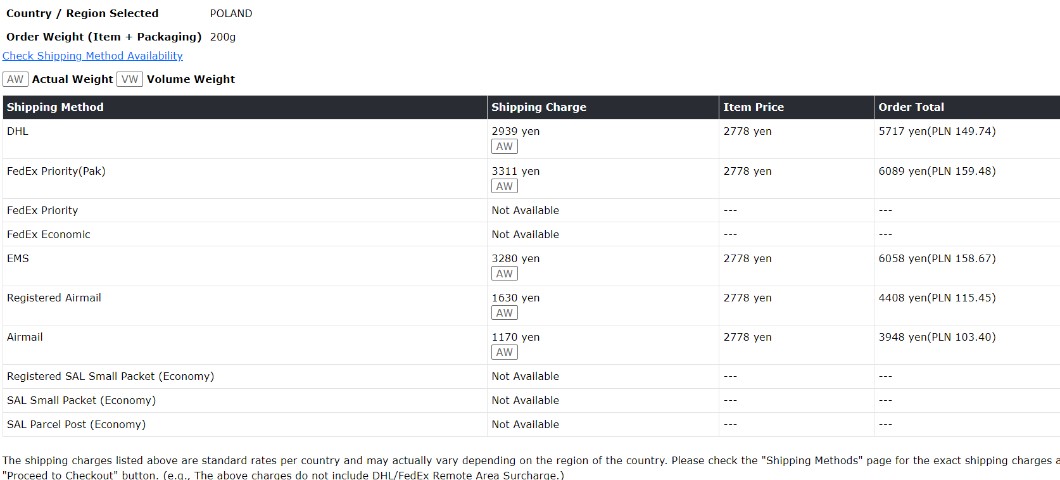Click the Shipping Charge column header
The image size is (1060, 480).
[x=538, y=107]
